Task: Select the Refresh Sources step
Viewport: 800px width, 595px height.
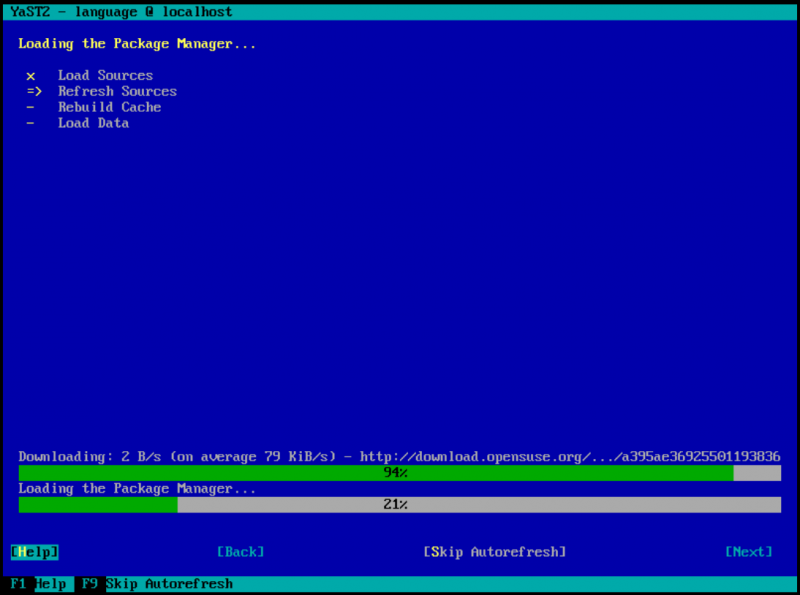Action: [x=117, y=92]
